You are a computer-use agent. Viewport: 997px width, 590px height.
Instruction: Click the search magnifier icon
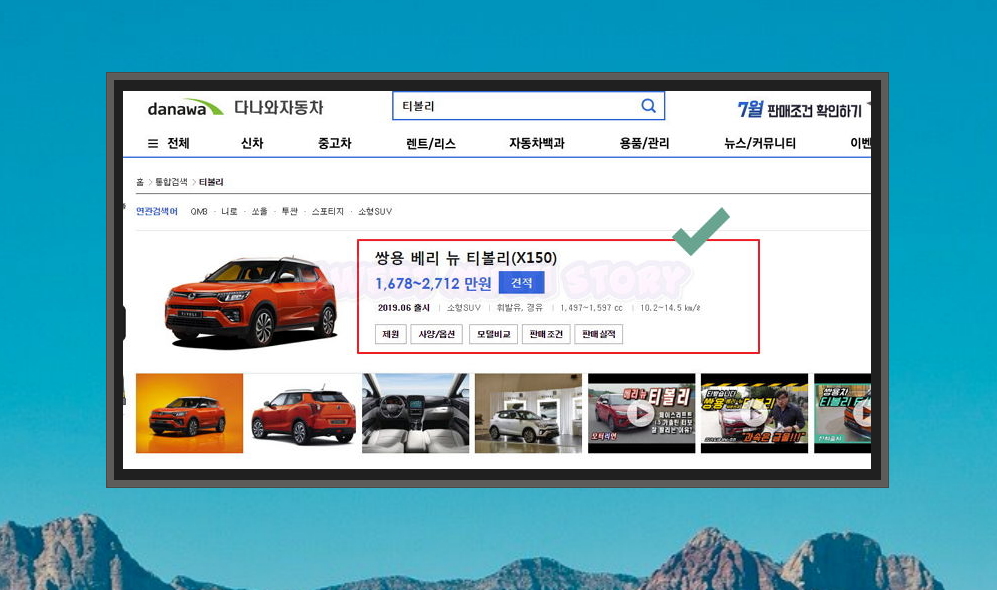point(648,106)
